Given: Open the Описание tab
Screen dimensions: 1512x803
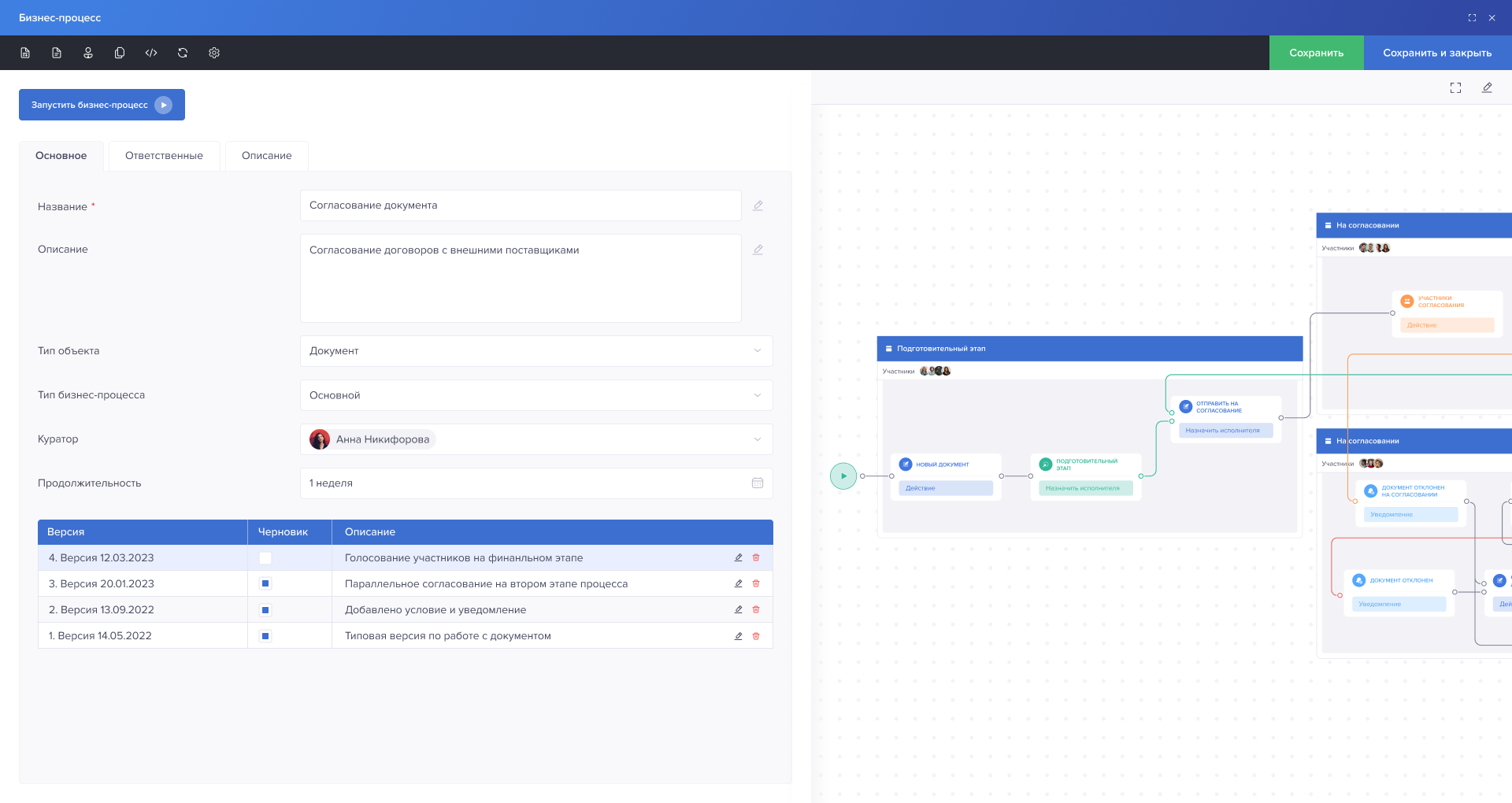Looking at the screenshot, I should coord(266,156).
